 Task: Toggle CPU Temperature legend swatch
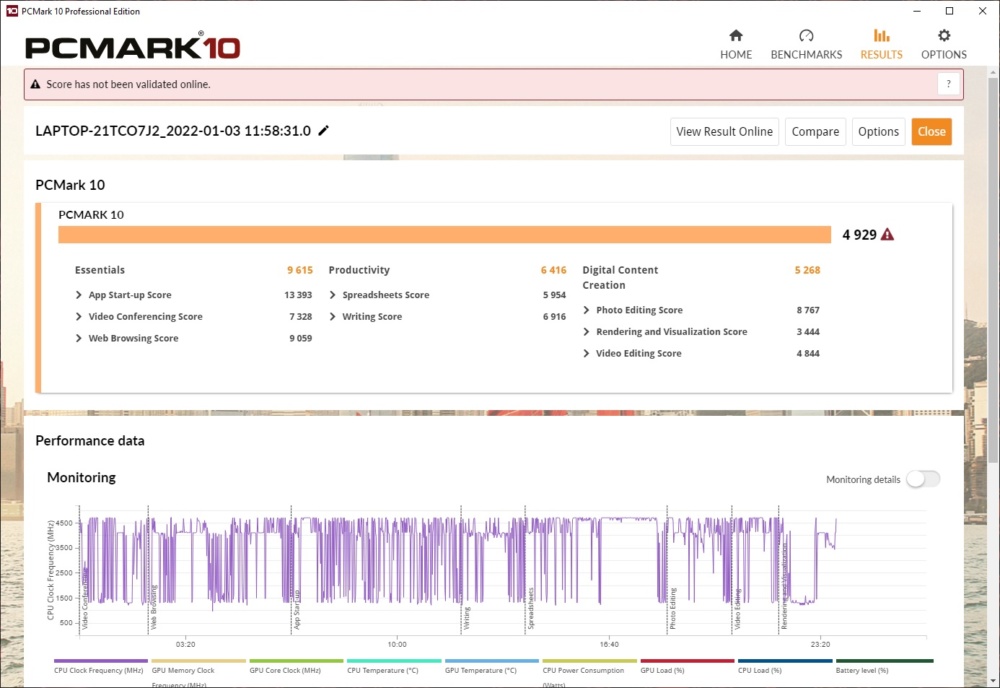pos(394,661)
